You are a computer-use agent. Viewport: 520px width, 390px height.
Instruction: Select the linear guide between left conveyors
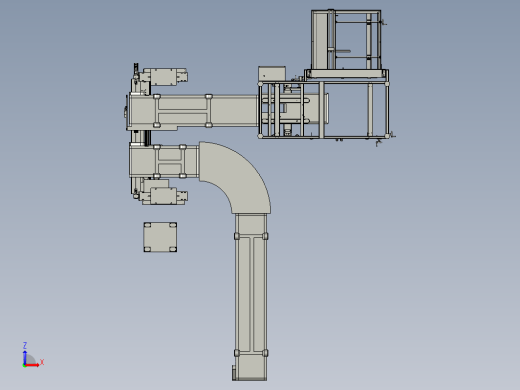pos(140,137)
